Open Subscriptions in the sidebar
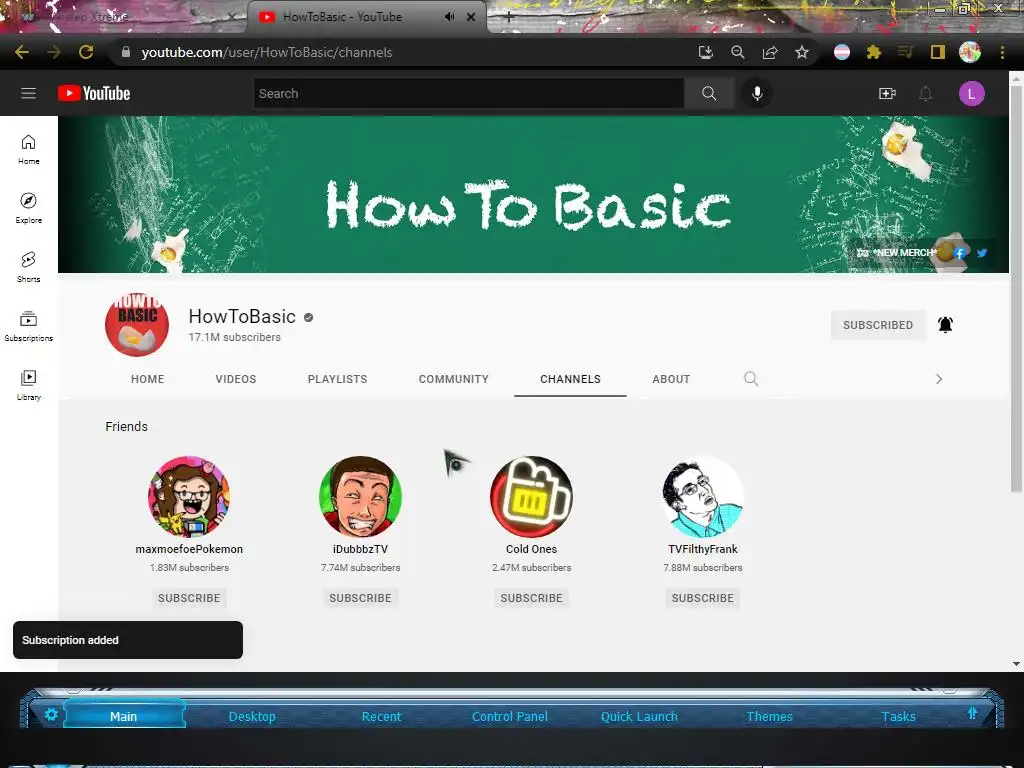Screen dimensions: 1024x768 tap(29, 326)
